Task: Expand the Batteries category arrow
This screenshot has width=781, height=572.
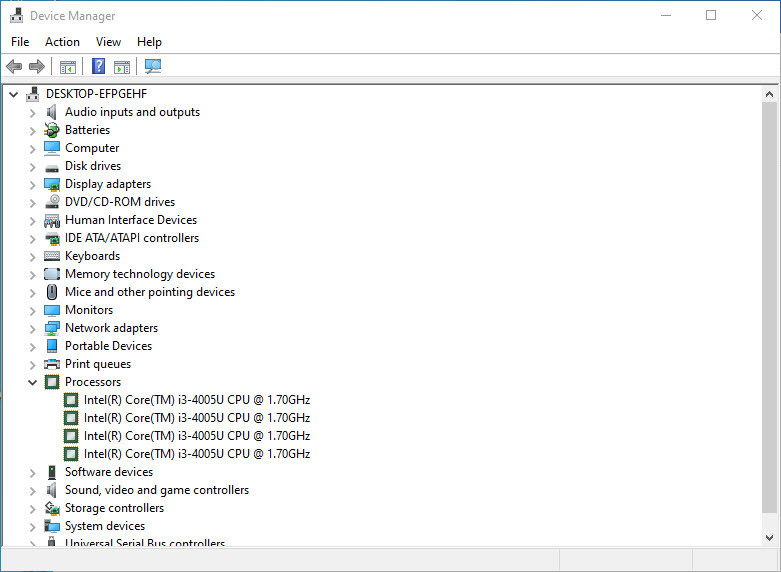Action: pyautogui.click(x=32, y=131)
